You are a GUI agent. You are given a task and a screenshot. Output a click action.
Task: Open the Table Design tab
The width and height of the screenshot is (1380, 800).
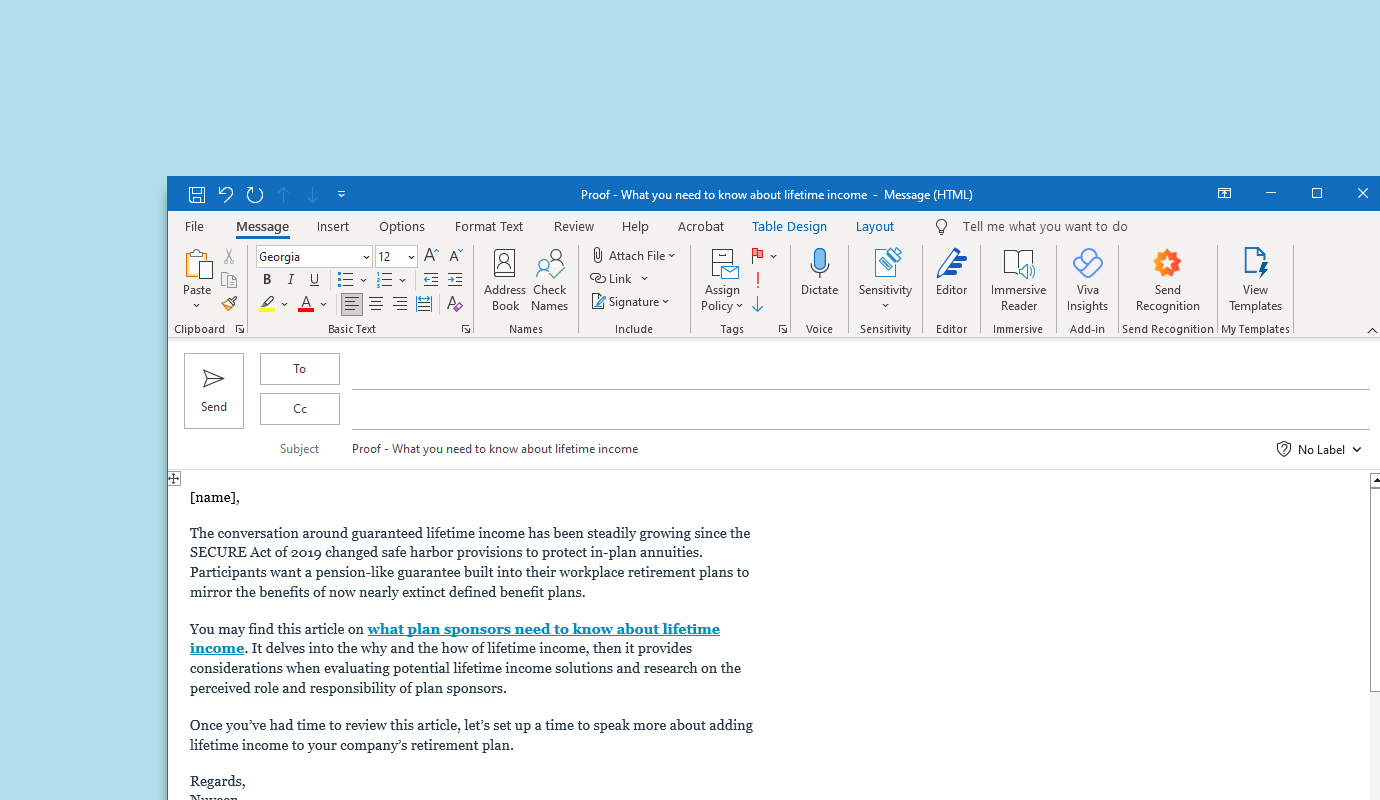[x=789, y=226]
